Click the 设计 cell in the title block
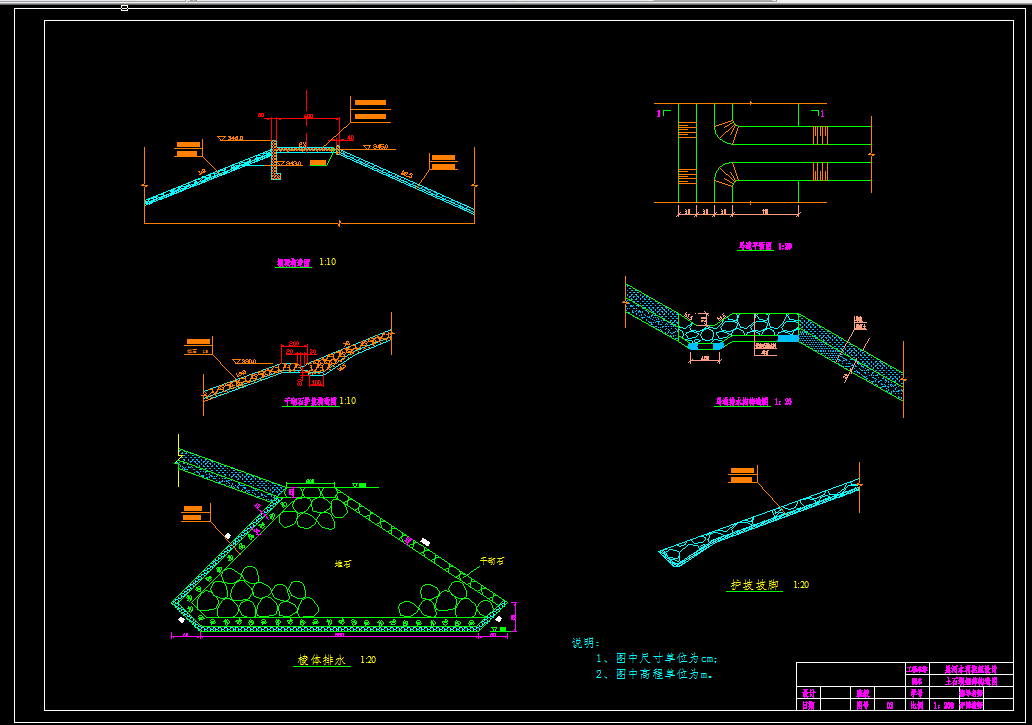Viewport: 1032px width, 725px height. pyautogui.click(x=808, y=693)
